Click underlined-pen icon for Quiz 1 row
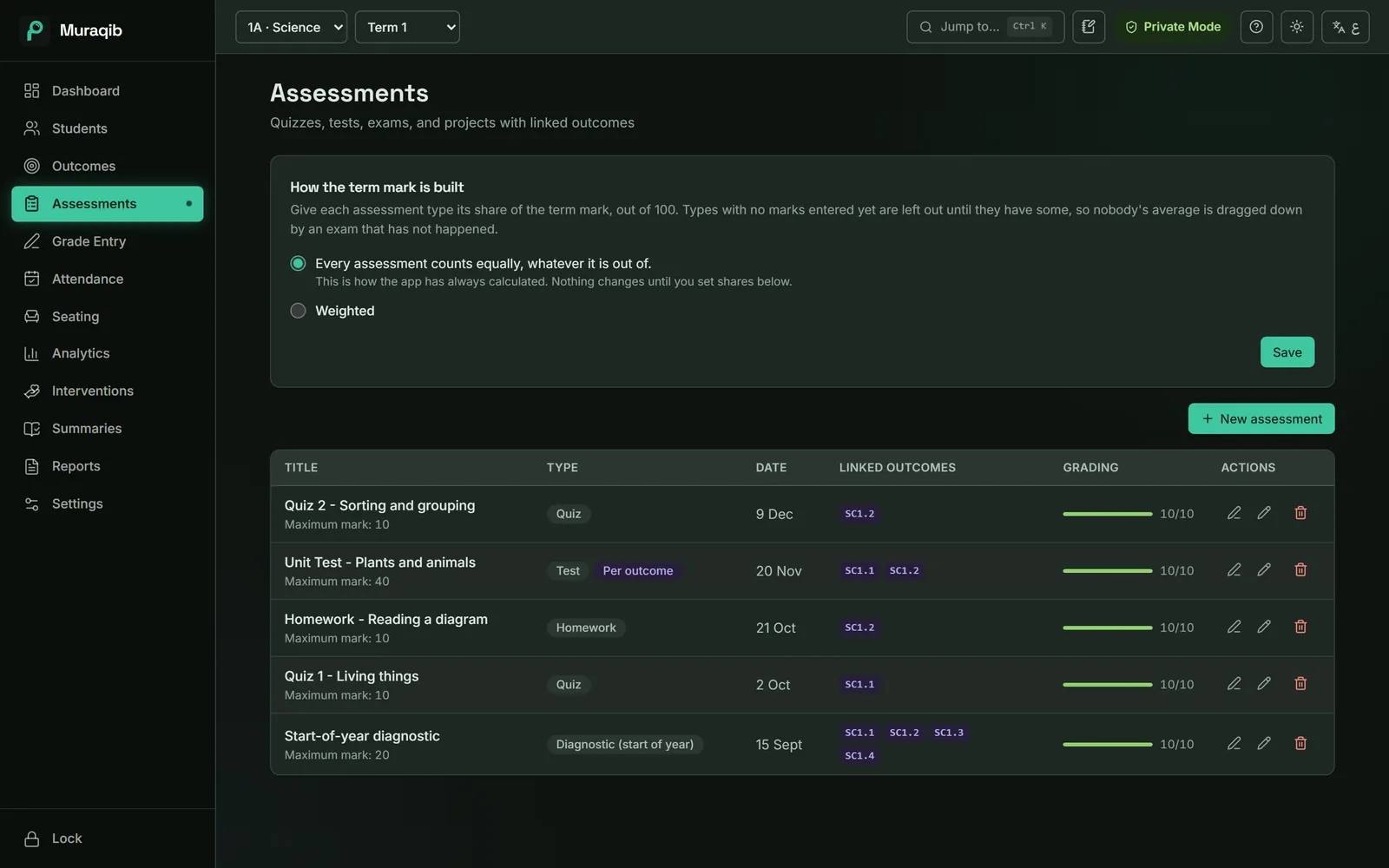 (x=1234, y=684)
